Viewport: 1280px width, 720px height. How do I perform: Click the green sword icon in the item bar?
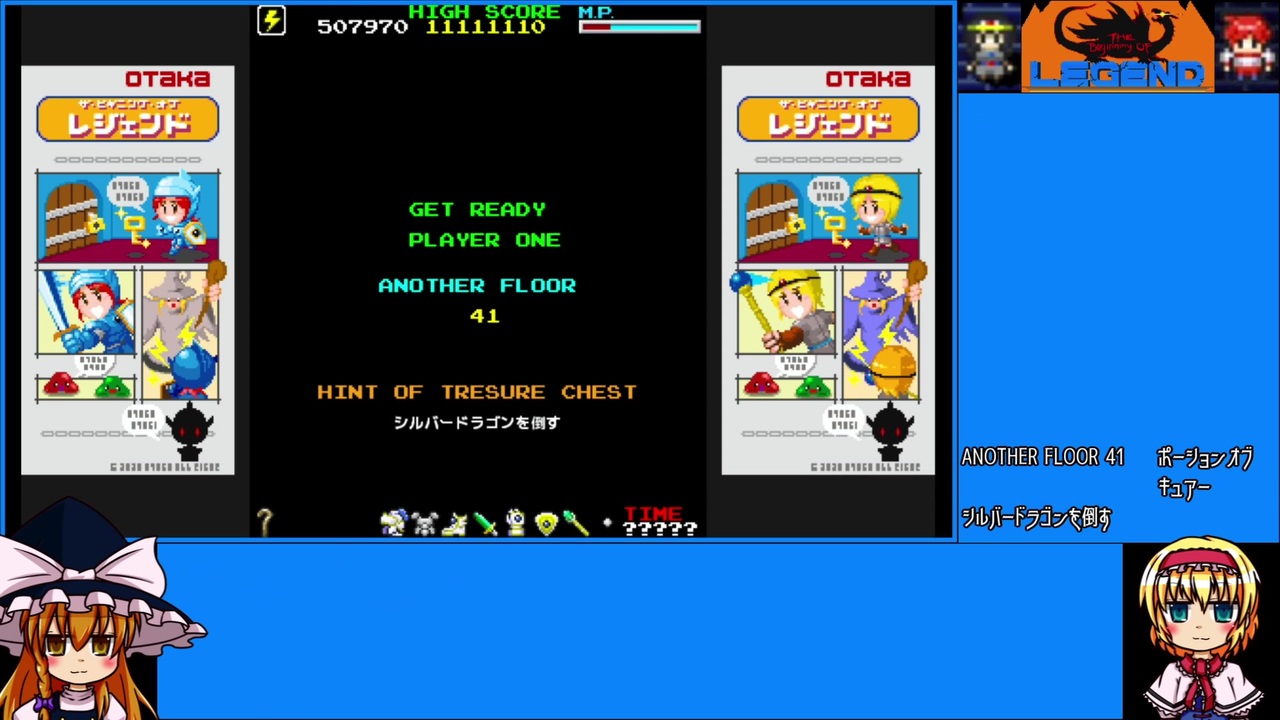[485, 522]
